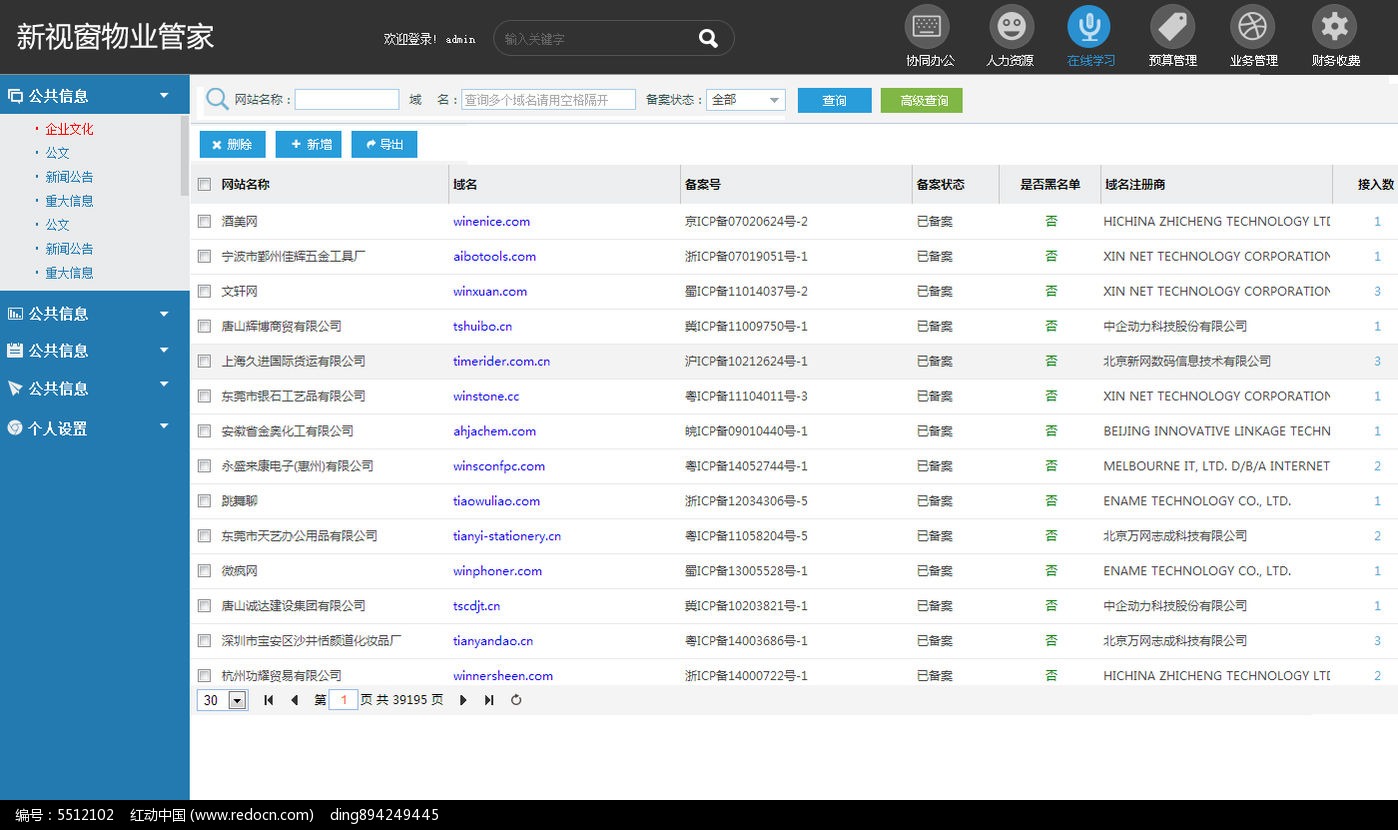This screenshot has height=830, width=1398.
Task: Check the row for 上海久进国际货运有限公司
Action: tap(205, 361)
